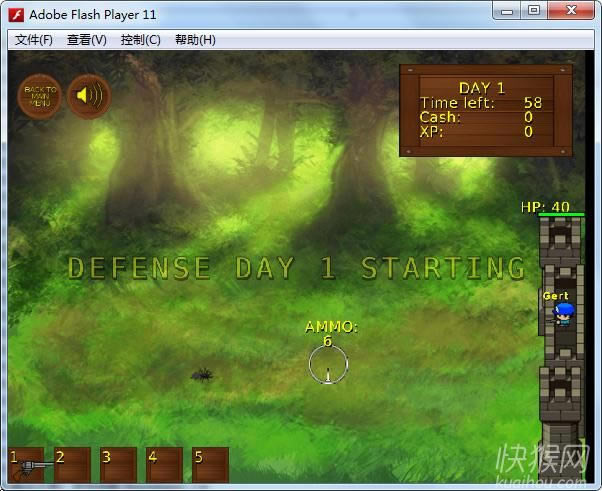Minimize the Flash Player window
Screen dimensions: 602x491
tap(508, 11)
